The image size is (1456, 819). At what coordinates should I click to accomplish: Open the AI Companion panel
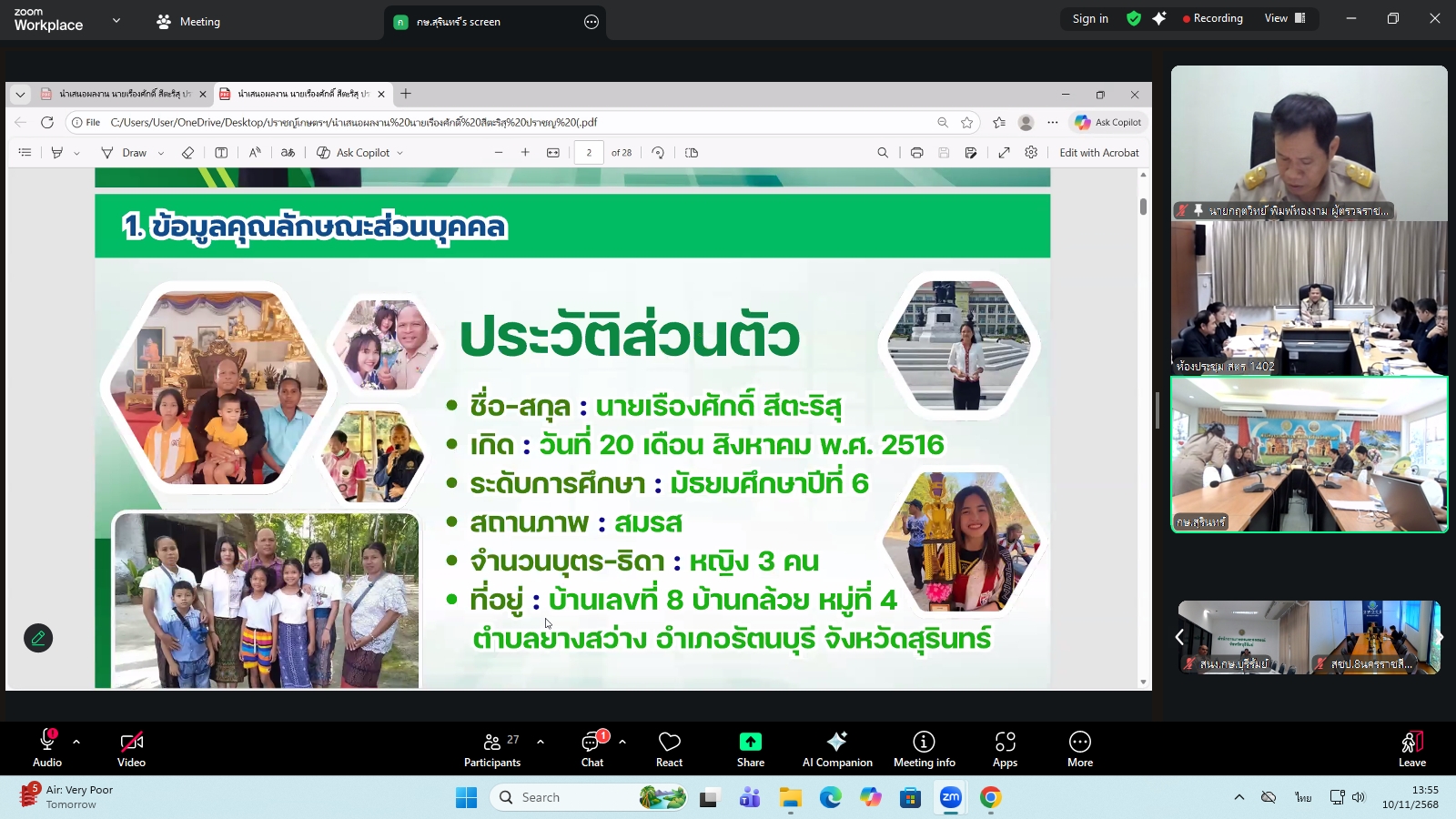pos(836,748)
